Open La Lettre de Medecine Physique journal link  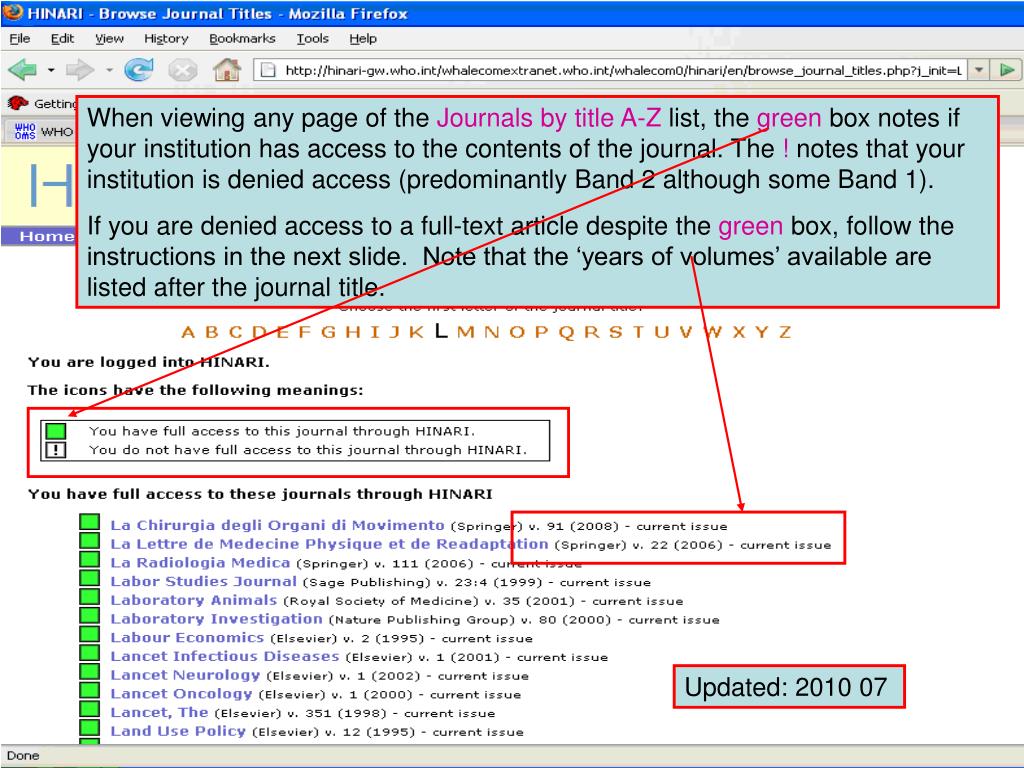(329, 544)
